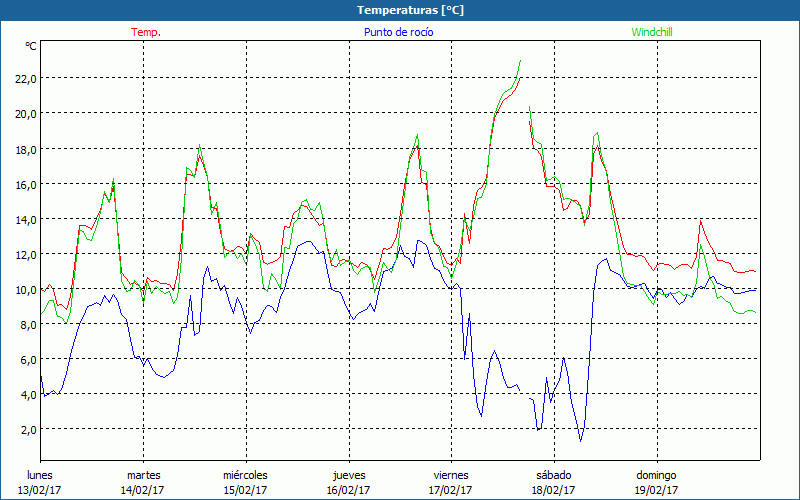Select the red Temp. legend label
The image size is (800, 500).
[146, 32]
